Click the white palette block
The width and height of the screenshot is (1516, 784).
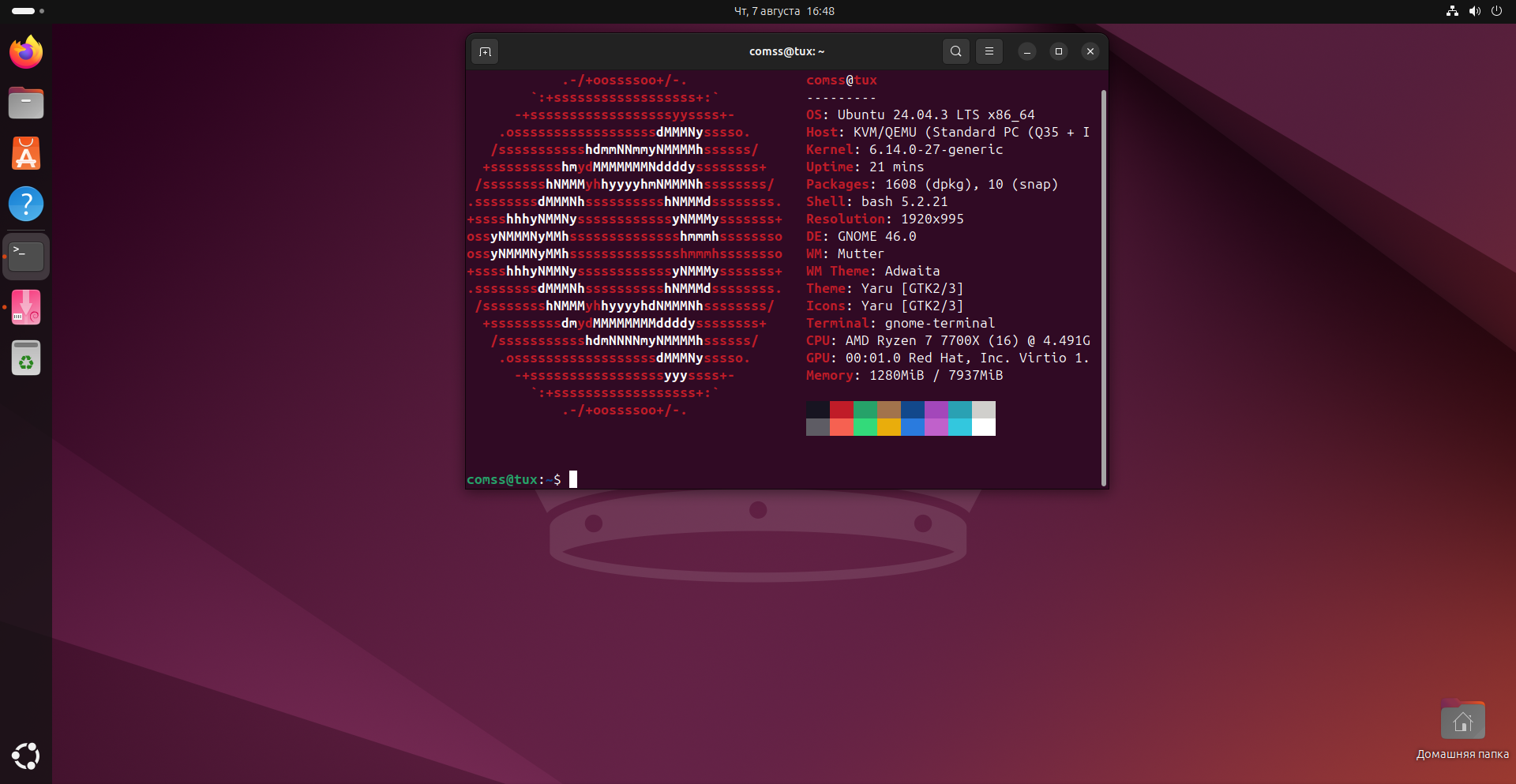984,427
